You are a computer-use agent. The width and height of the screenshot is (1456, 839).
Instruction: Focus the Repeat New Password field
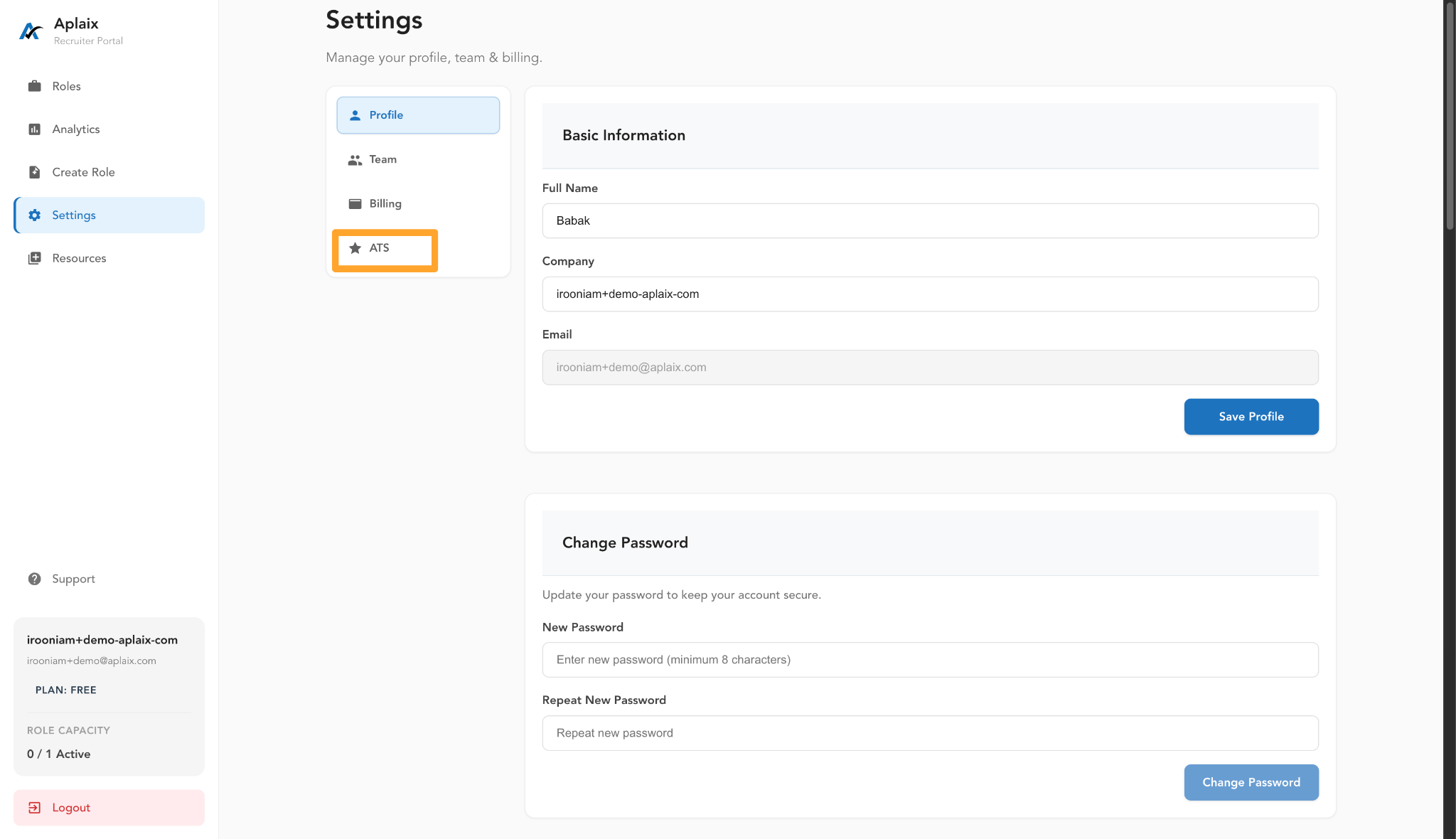pyautogui.click(x=930, y=733)
